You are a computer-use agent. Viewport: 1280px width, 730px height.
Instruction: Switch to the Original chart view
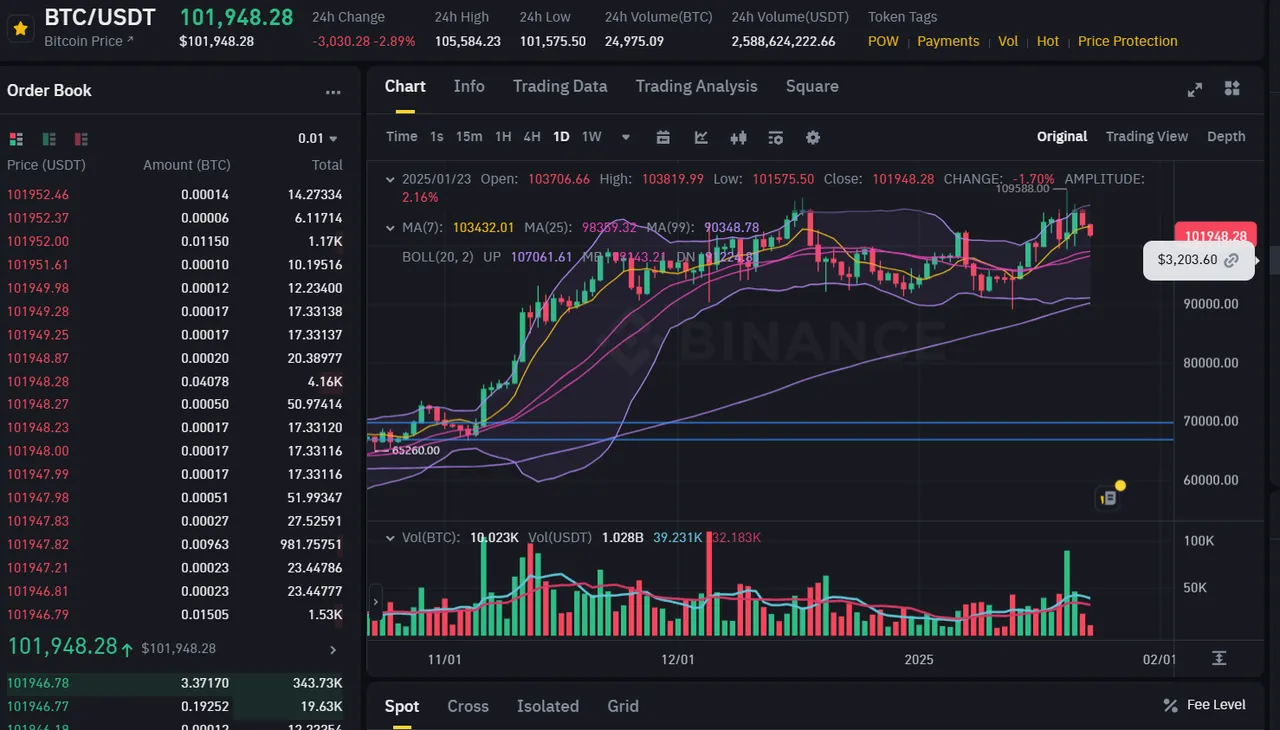pyautogui.click(x=1062, y=137)
